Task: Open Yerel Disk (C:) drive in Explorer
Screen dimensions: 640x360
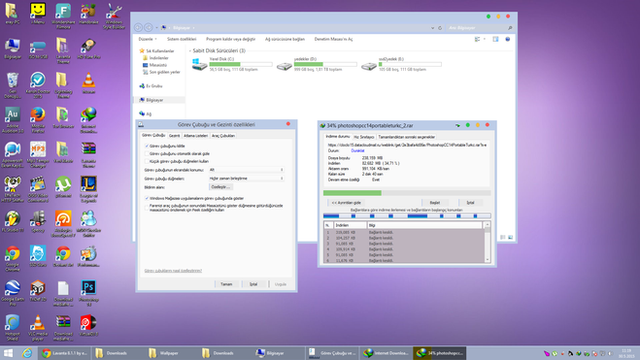Action: pos(232,64)
